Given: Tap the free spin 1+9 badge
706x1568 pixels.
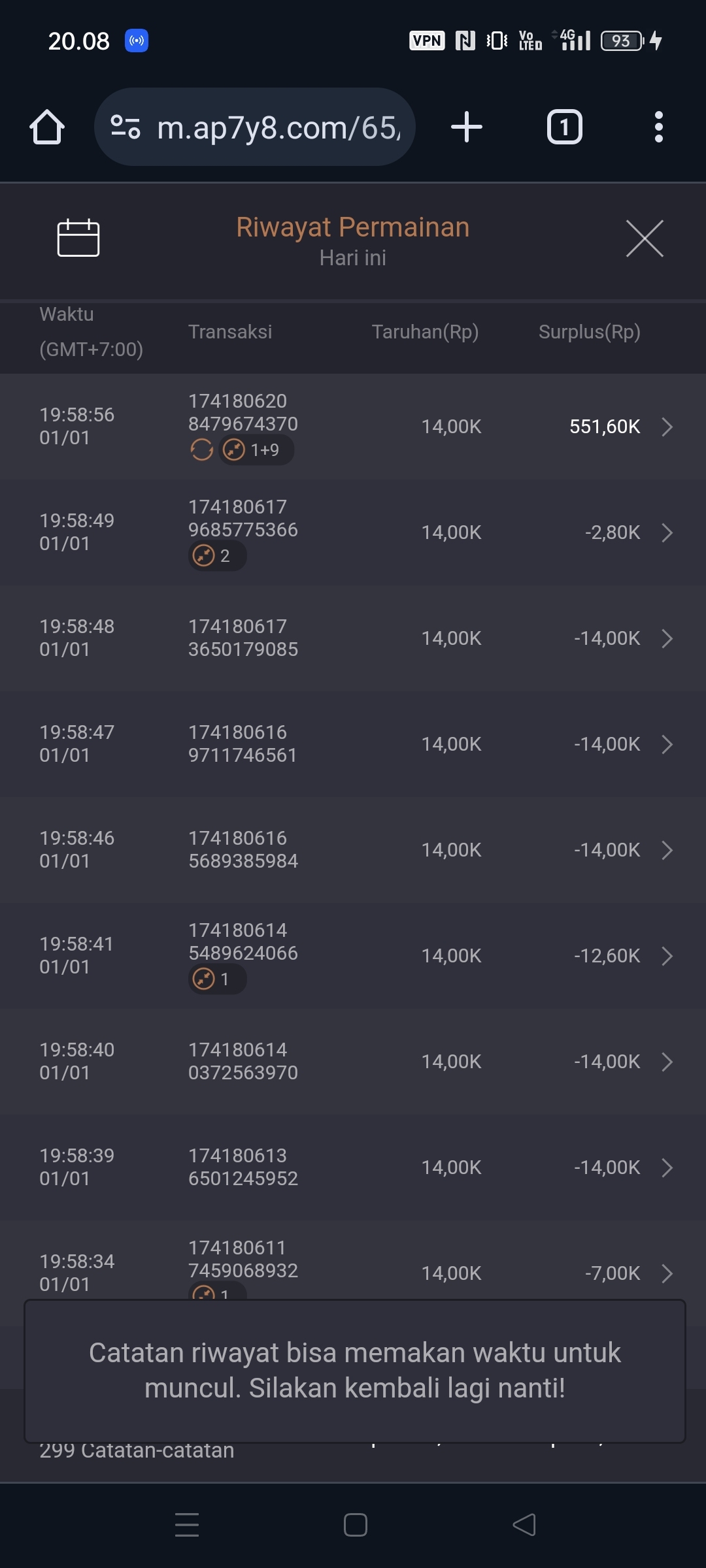Looking at the screenshot, I should (256, 450).
